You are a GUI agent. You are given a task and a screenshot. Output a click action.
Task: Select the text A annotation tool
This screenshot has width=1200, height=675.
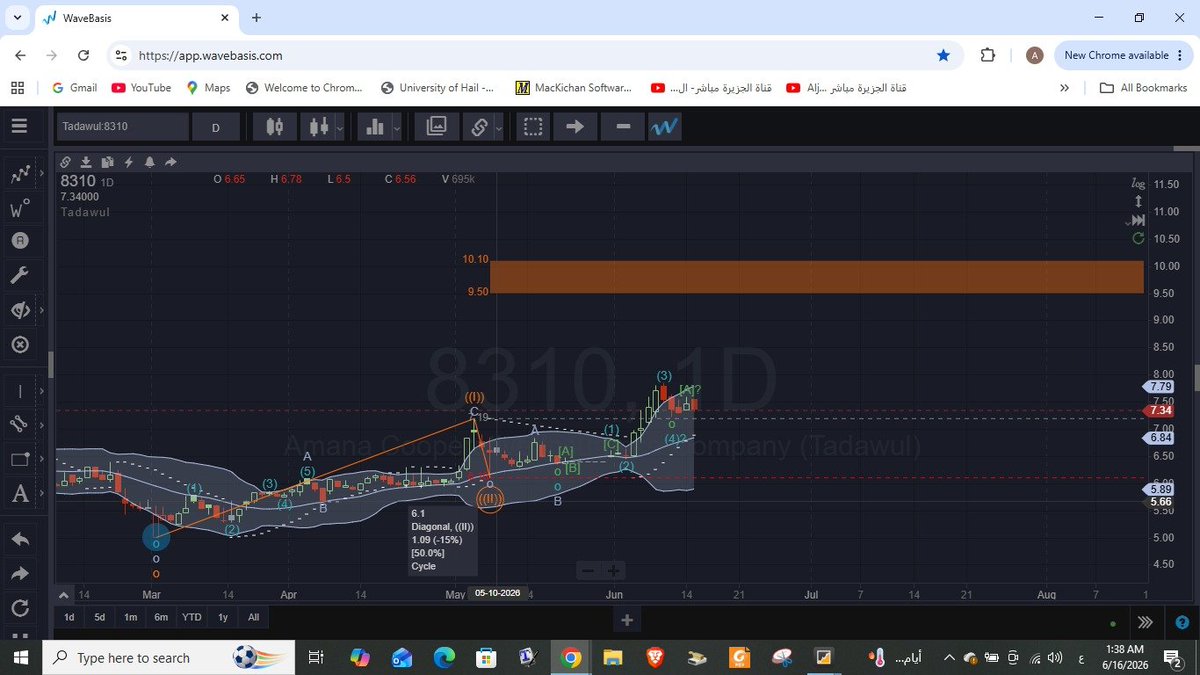[x=19, y=493]
